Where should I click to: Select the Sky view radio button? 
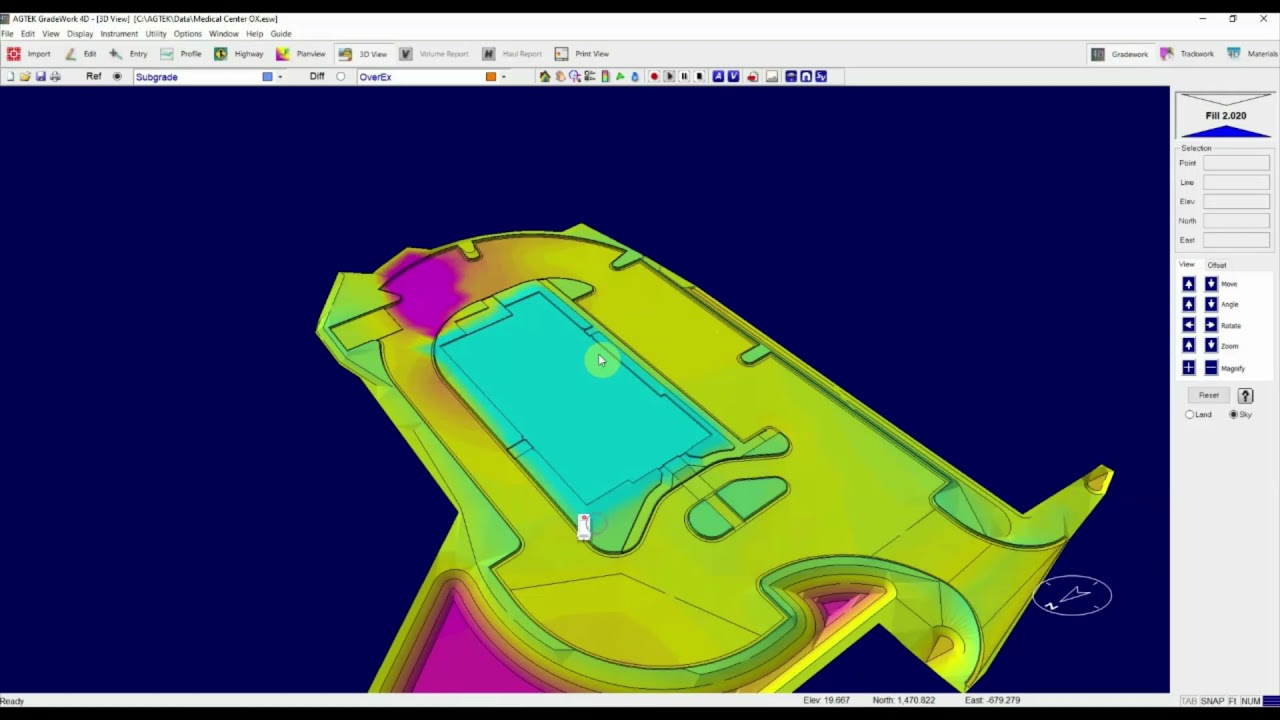pyautogui.click(x=1234, y=415)
